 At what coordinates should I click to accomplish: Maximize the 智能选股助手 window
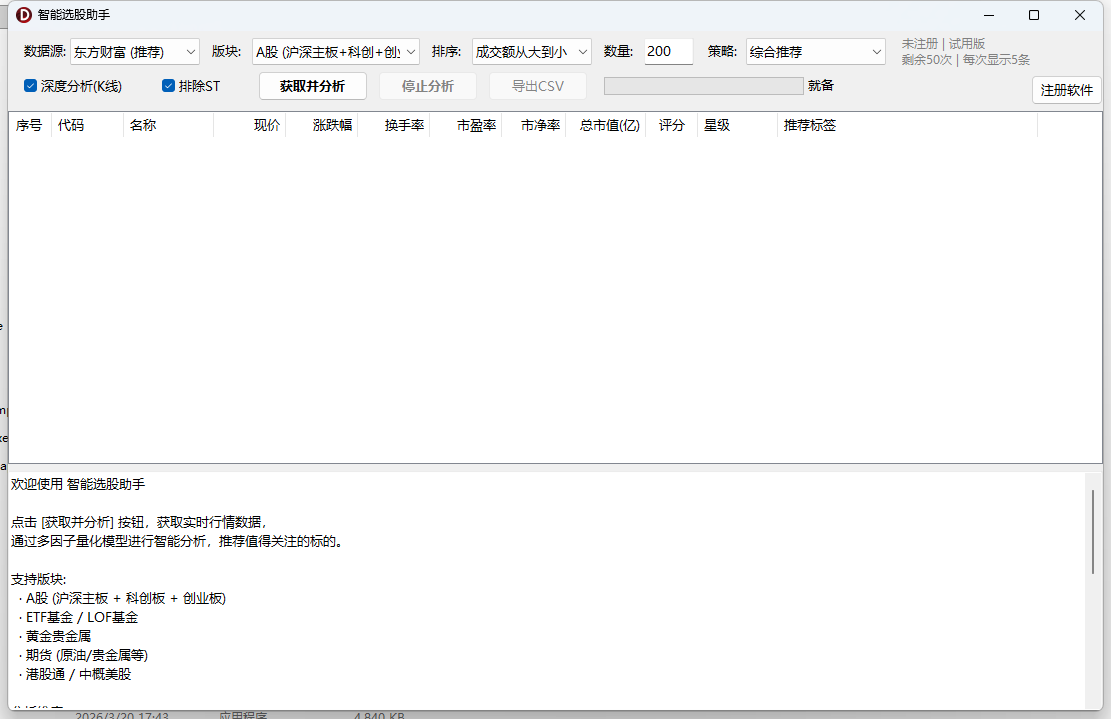[1034, 15]
